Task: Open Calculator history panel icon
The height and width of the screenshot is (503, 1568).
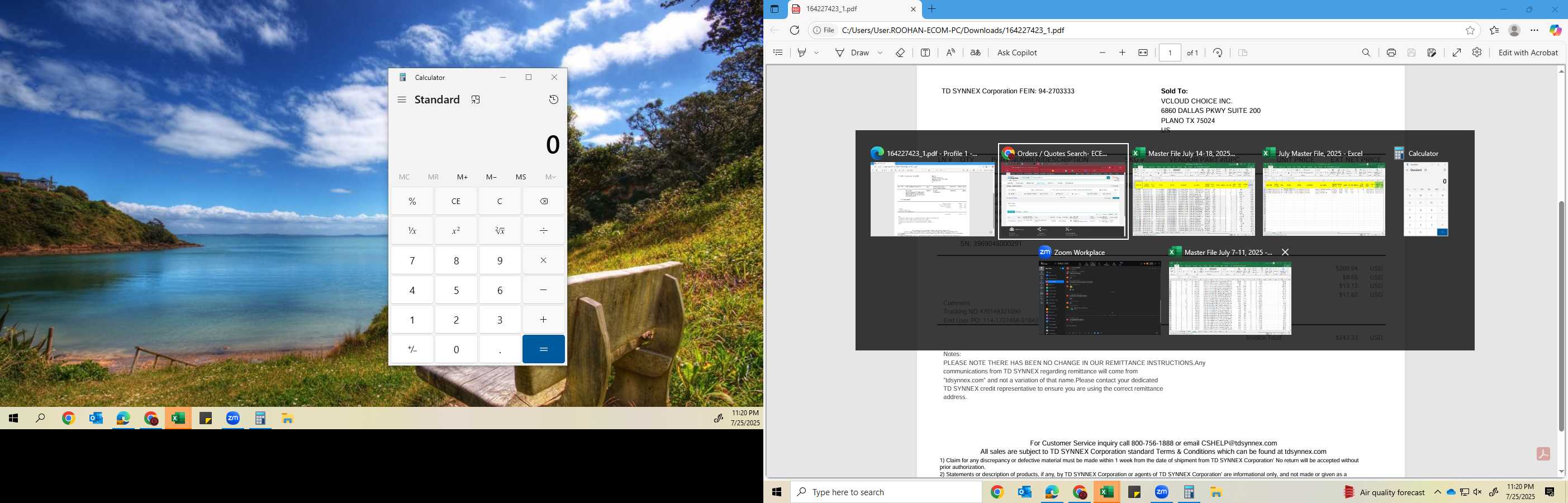Action: point(553,99)
